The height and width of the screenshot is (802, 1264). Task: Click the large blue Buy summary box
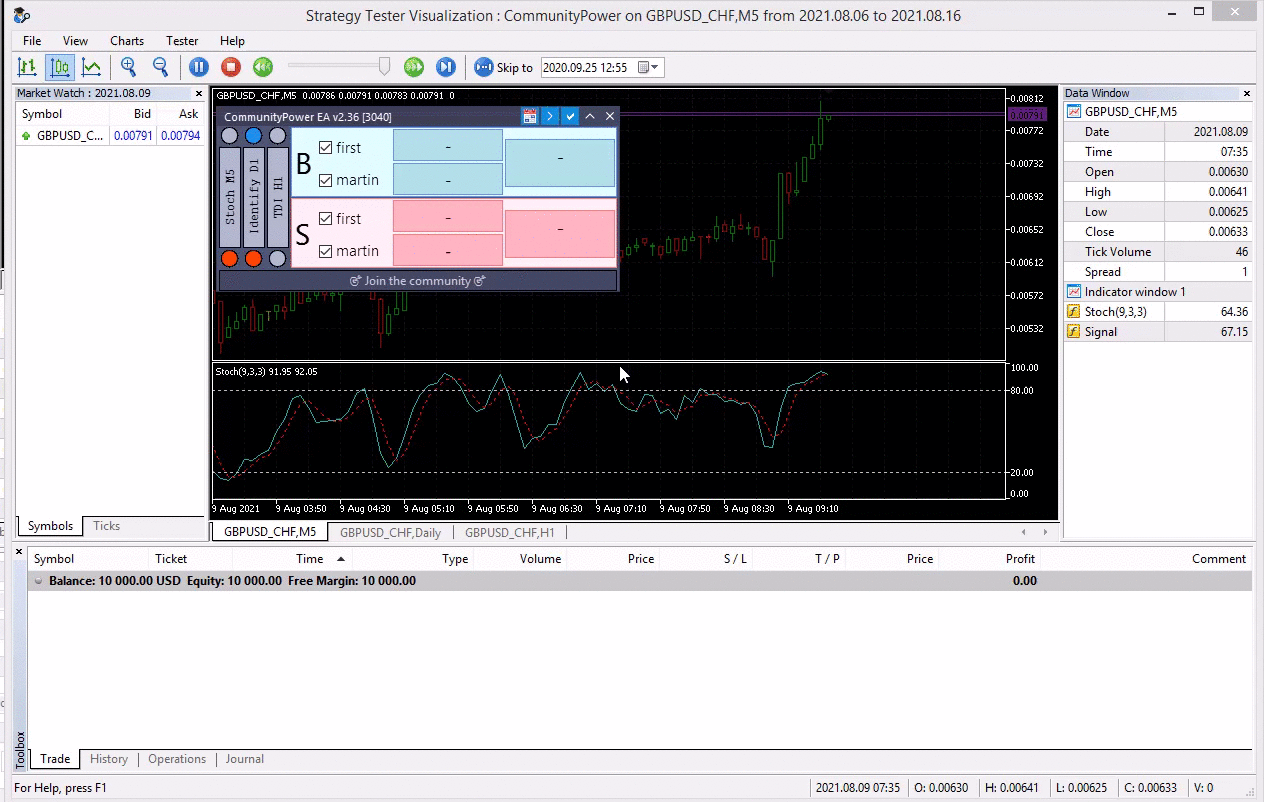point(560,162)
